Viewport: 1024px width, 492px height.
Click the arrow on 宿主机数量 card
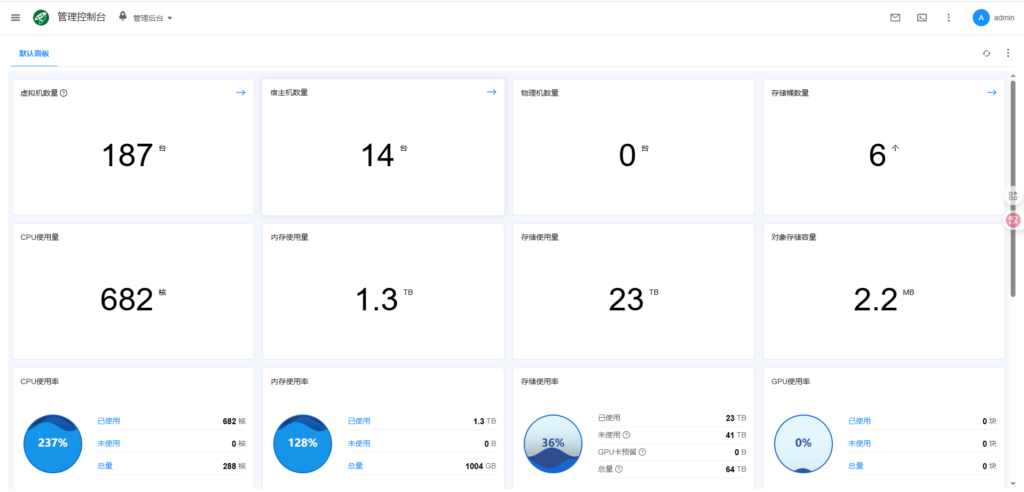click(x=491, y=92)
